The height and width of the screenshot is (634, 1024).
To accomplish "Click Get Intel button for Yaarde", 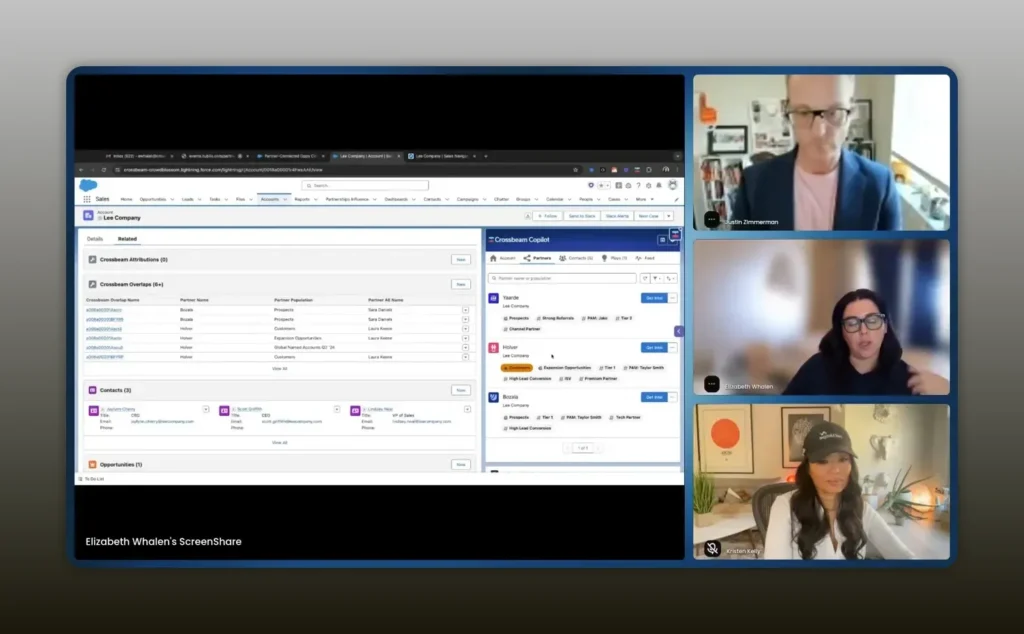I will click(x=654, y=298).
